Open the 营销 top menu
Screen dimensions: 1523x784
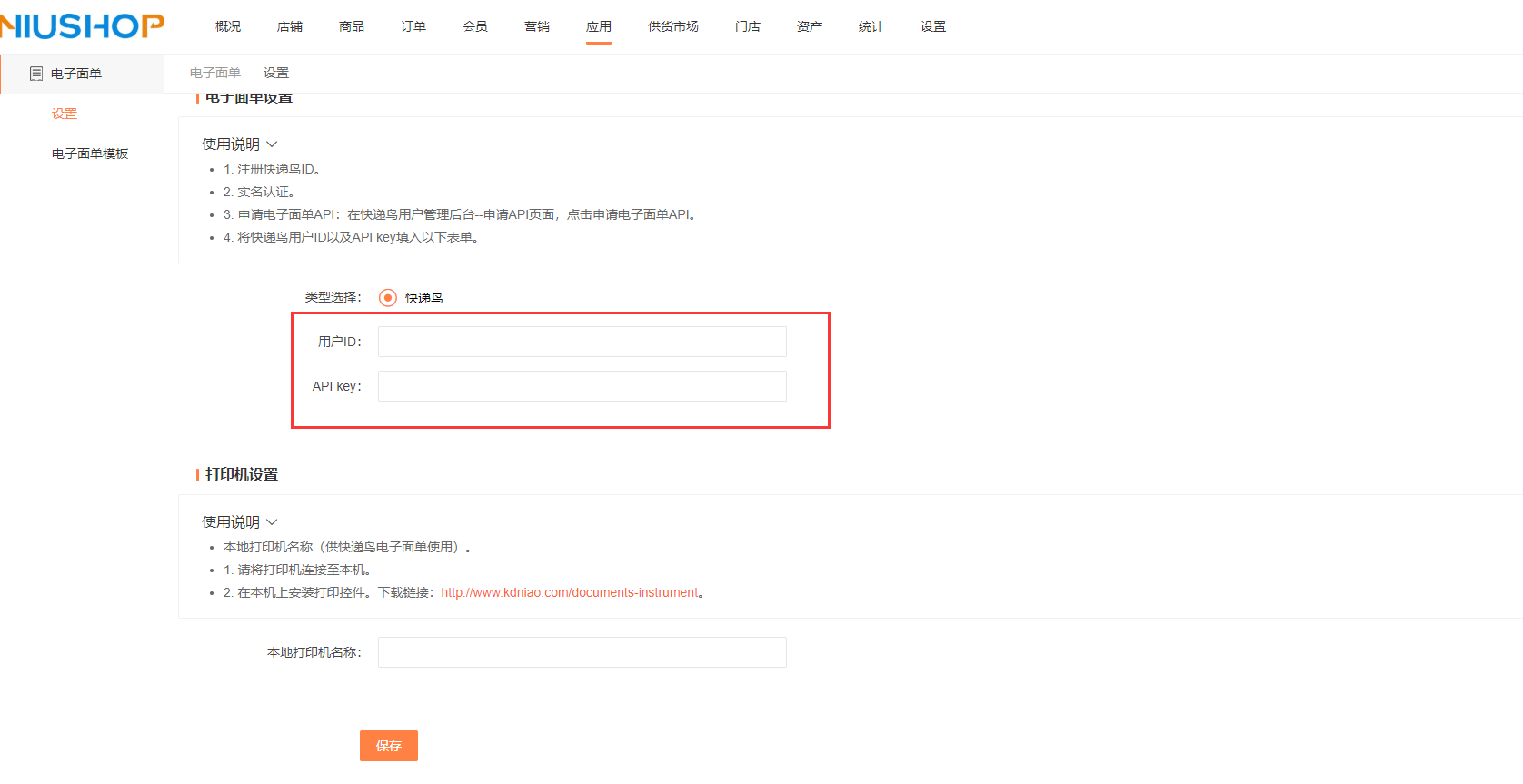point(537,27)
